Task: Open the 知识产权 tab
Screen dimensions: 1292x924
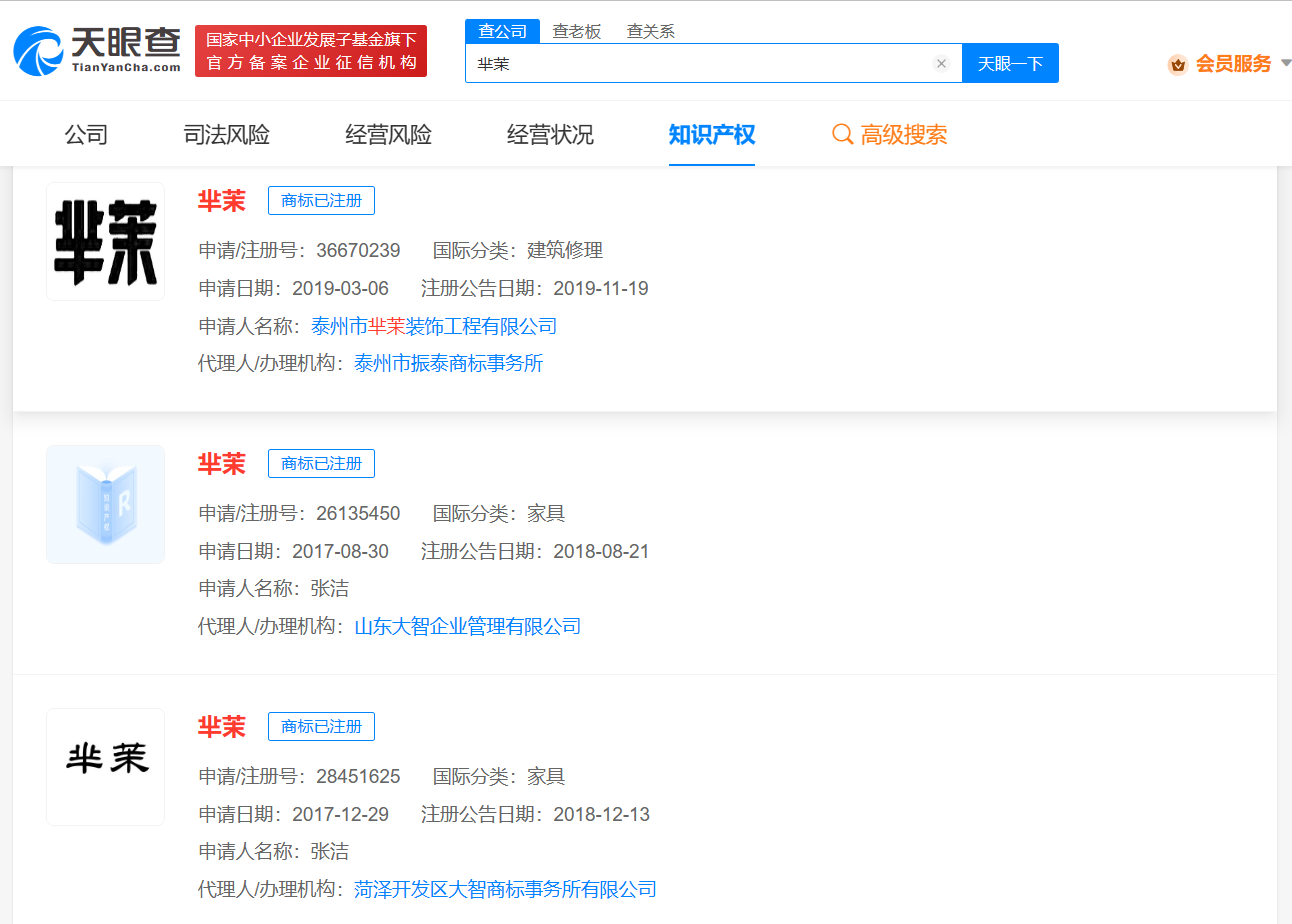Action: point(712,135)
